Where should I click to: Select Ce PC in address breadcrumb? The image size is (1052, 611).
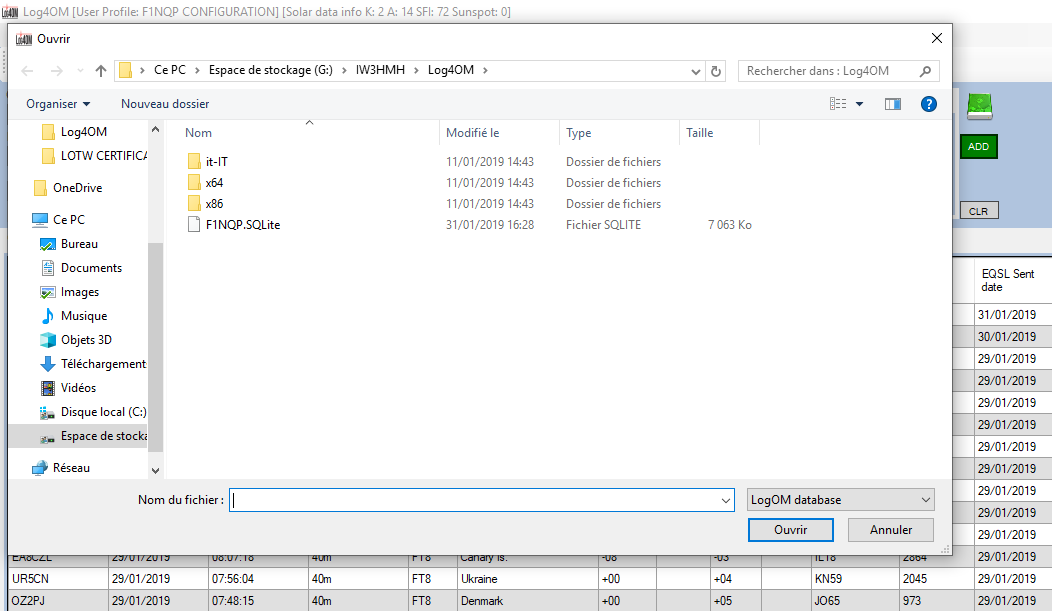[x=170, y=70]
